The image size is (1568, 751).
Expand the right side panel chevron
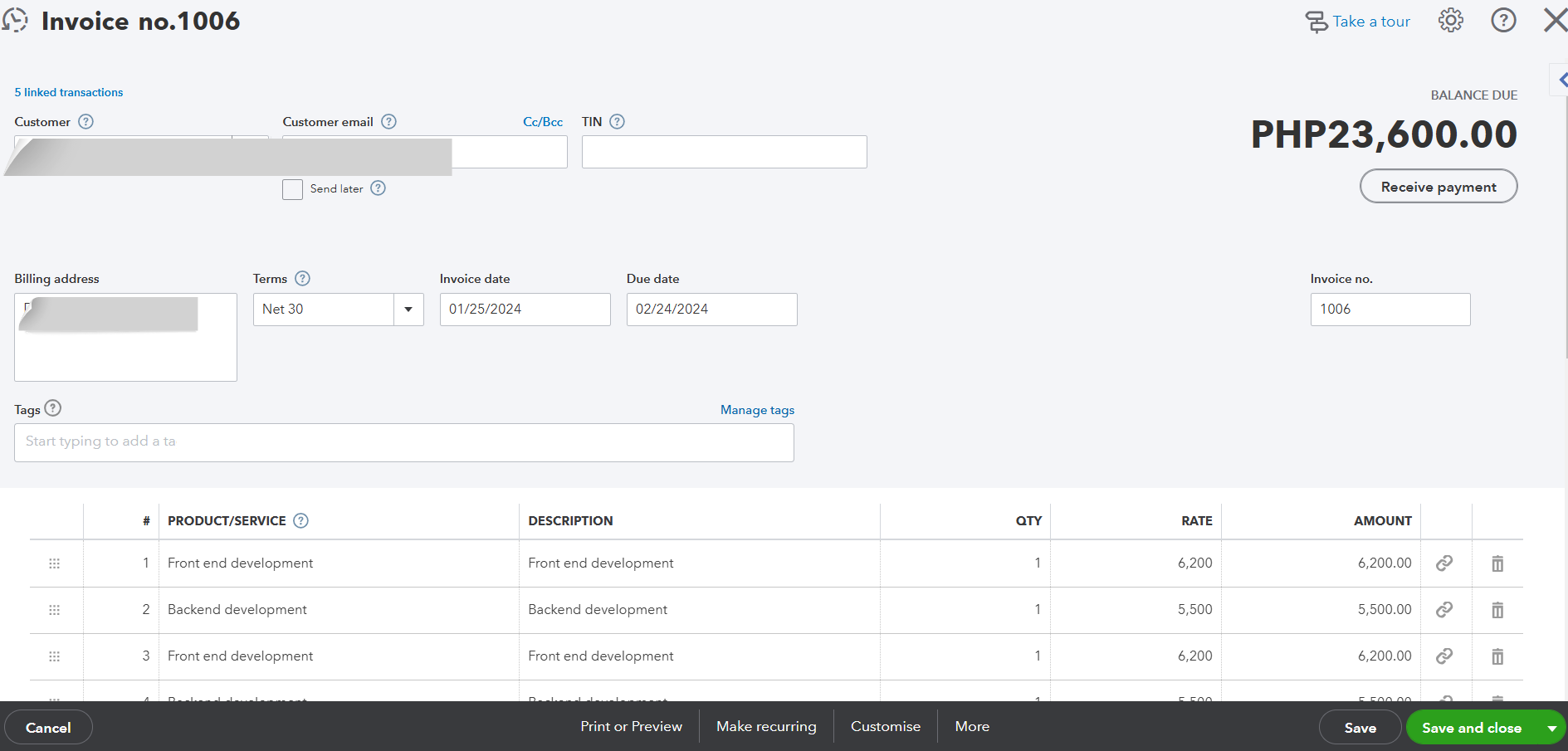point(1561,80)
